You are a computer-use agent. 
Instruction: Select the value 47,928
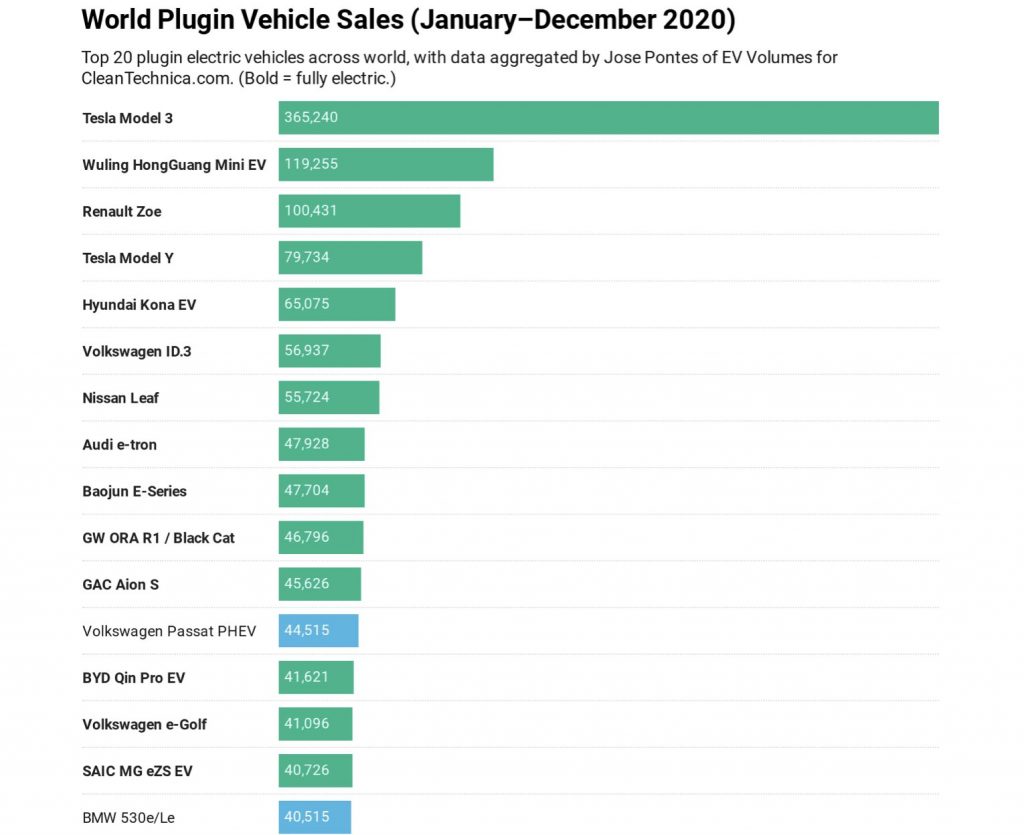(x=306, y=444)
